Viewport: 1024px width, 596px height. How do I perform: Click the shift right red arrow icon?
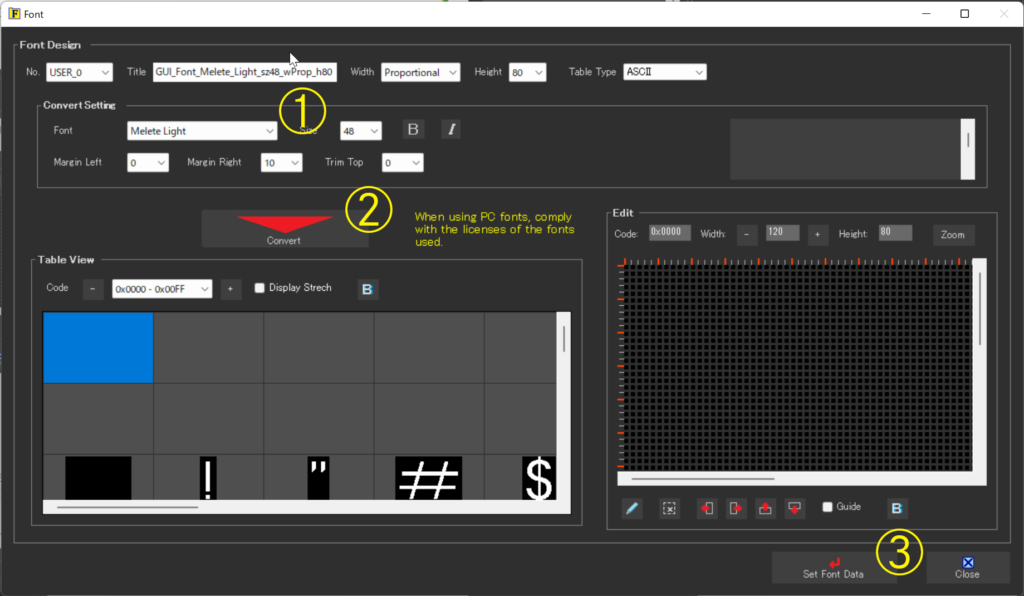(736, 508)
